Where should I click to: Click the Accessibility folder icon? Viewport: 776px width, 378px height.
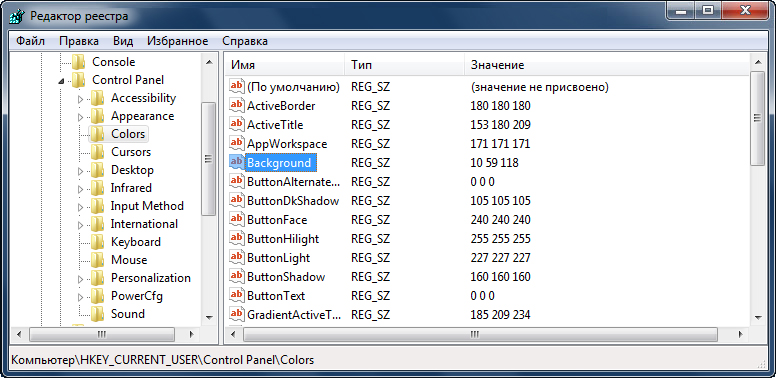[x=97, y=98]
